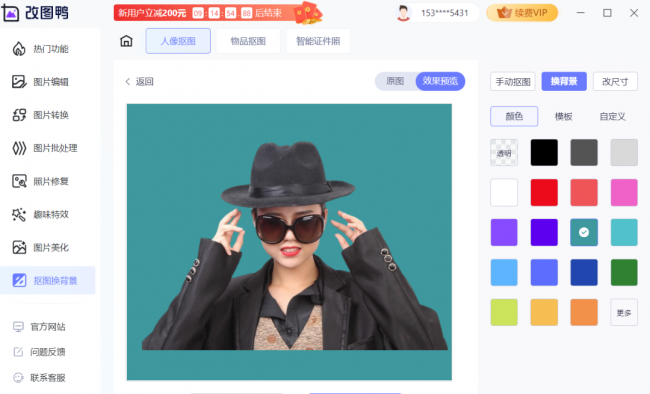Choose the dark green color swatch
Screen dimensions: 650x394
(x=624, y=272)
